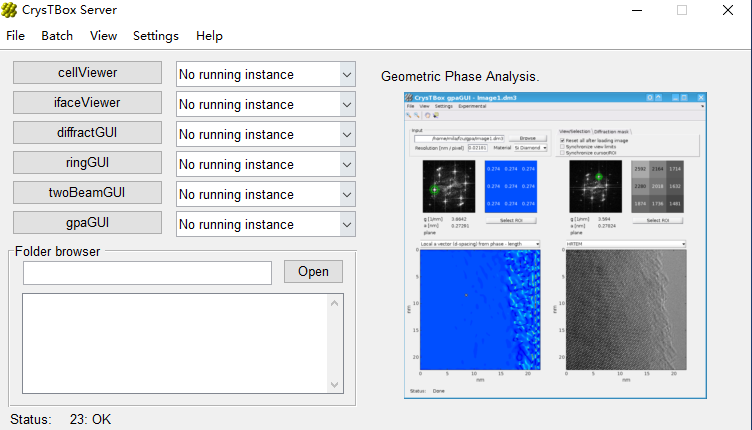
Task: Launch the gpaGUI tool
Action: [x=87, y=223]
